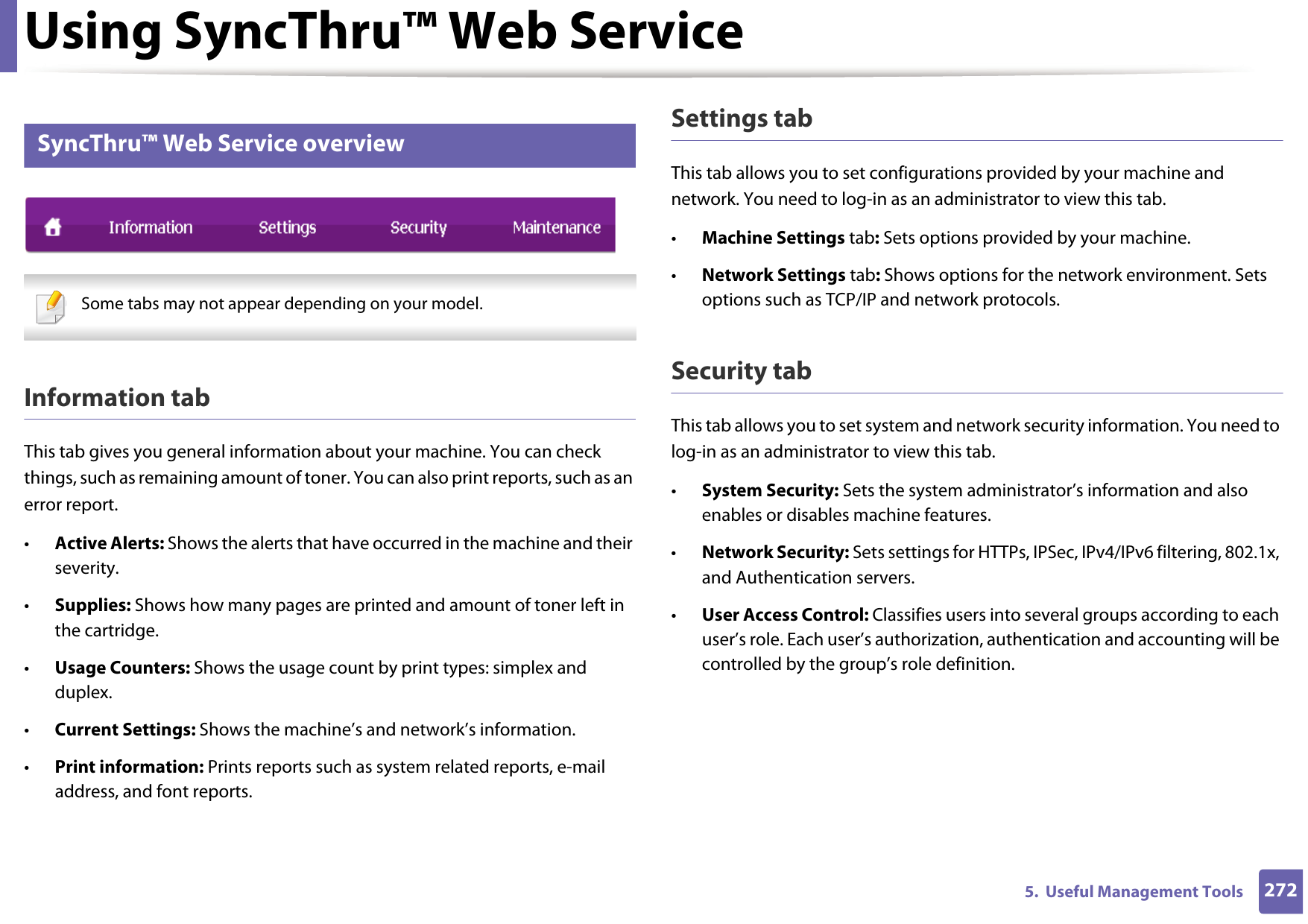
Task: Expand the Security tab section heading
Action: [740, 371]
